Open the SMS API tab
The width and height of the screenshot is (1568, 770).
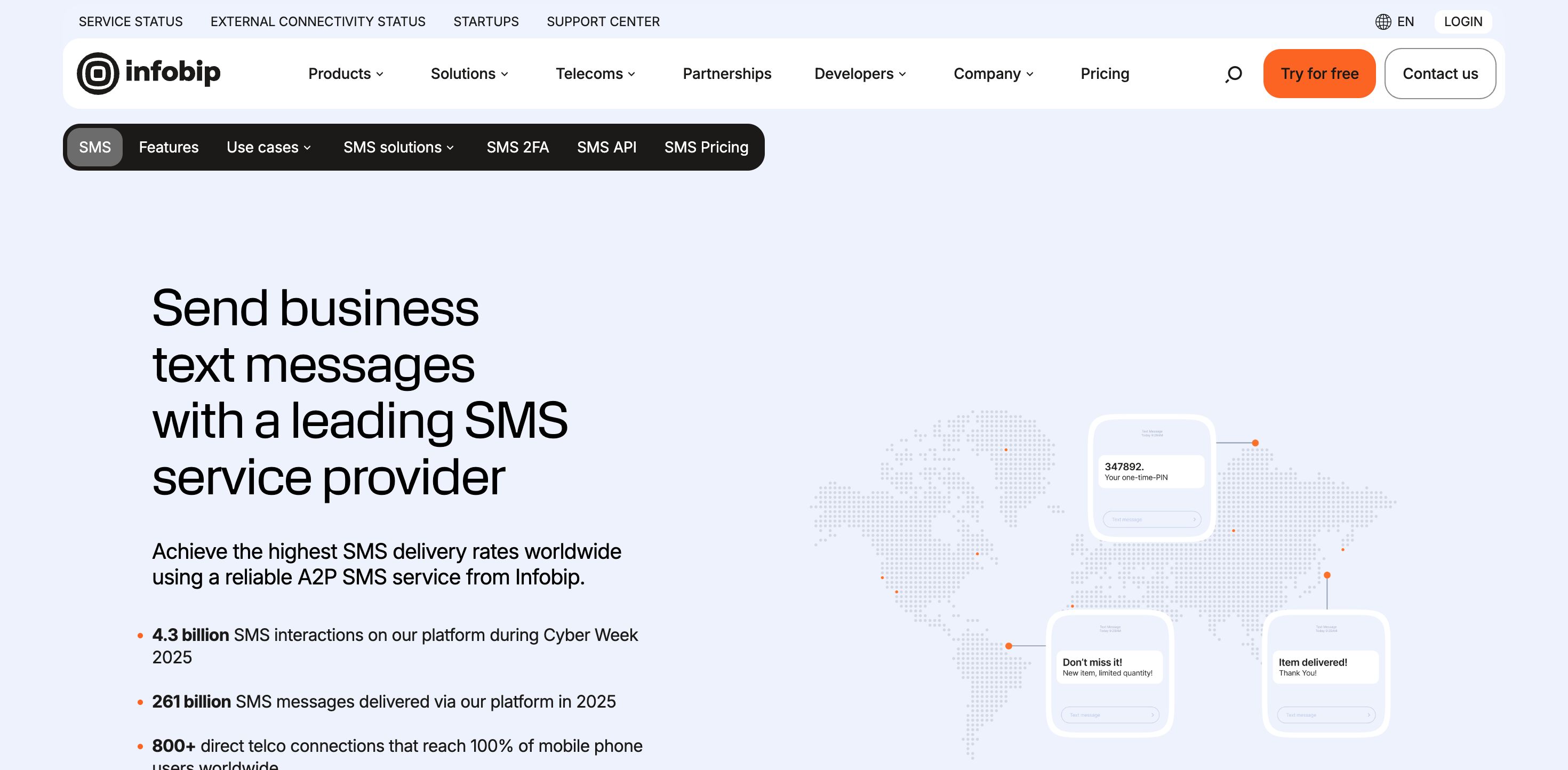(x=606, y=147)
